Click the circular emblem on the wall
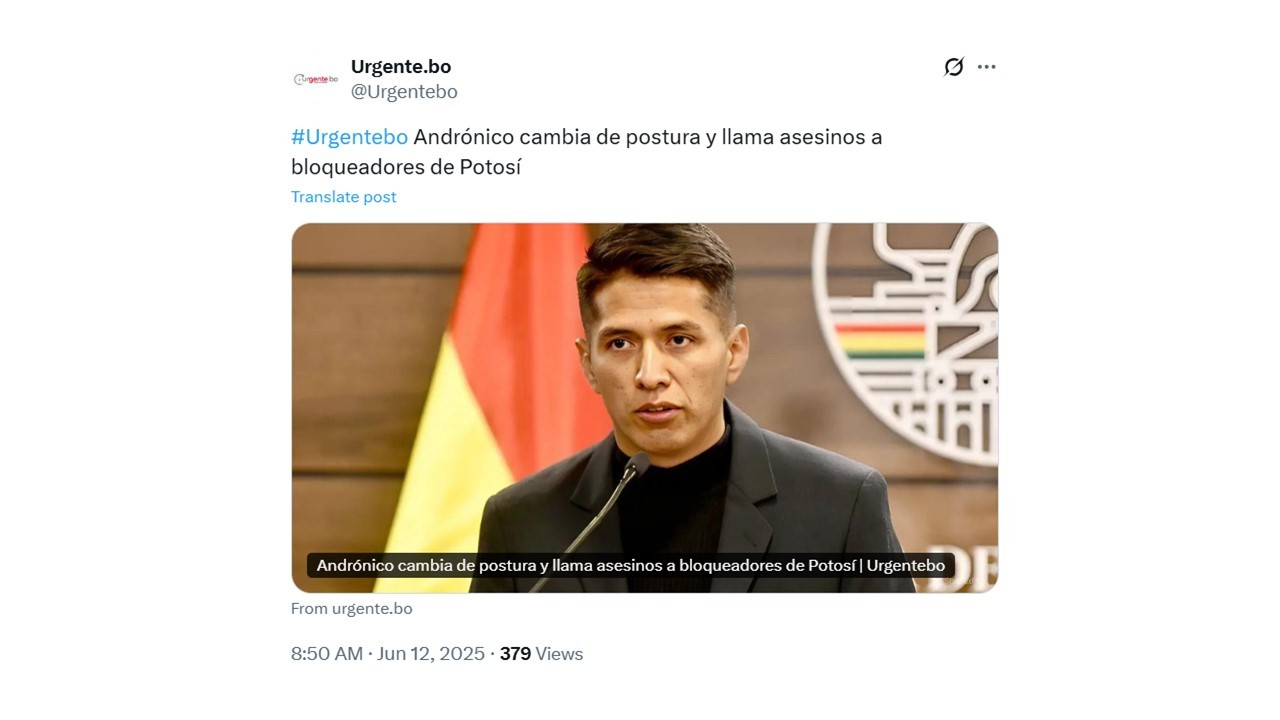 pos(905,340)
